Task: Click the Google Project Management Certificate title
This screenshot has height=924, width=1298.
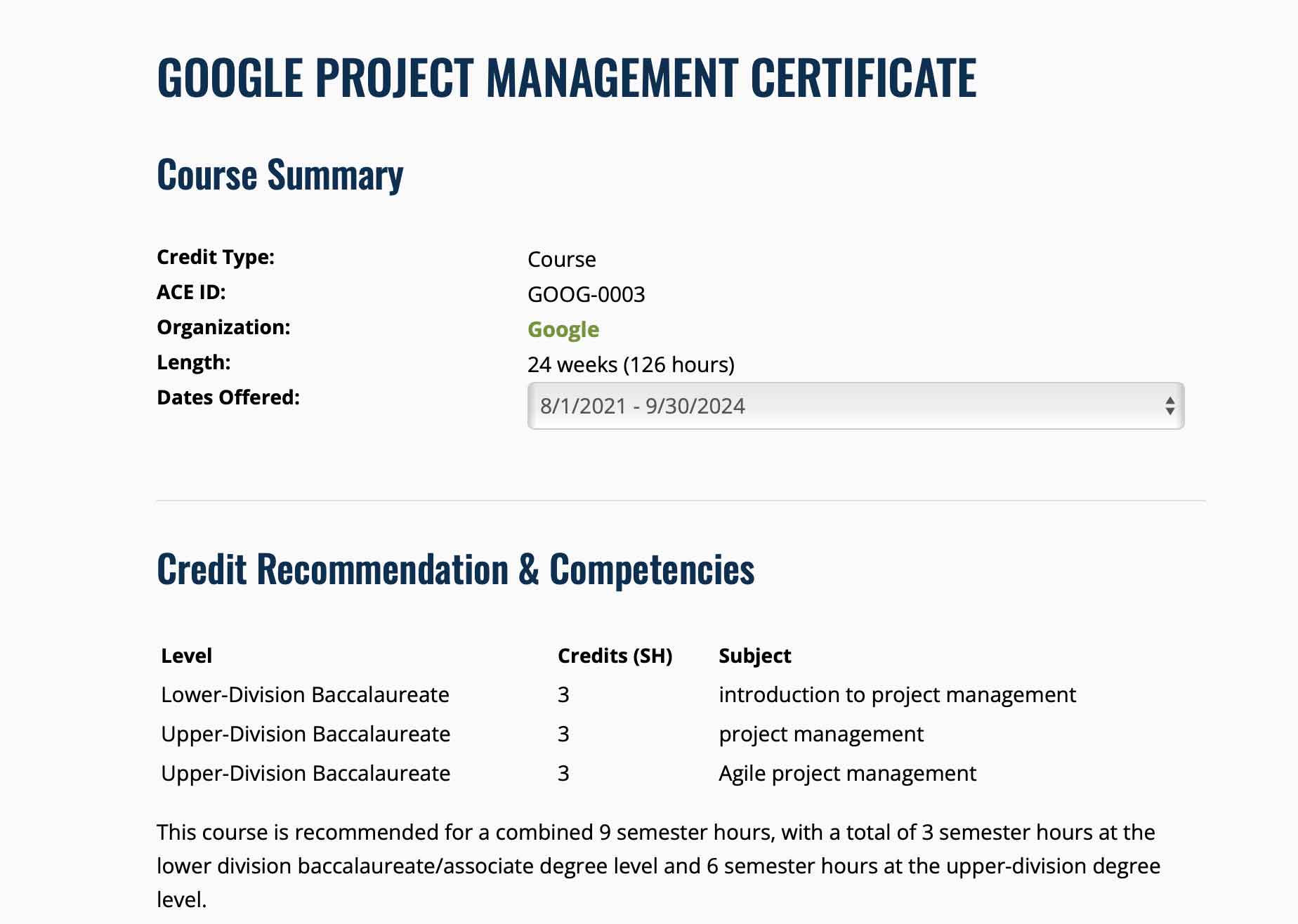Action: coord(566,77)
